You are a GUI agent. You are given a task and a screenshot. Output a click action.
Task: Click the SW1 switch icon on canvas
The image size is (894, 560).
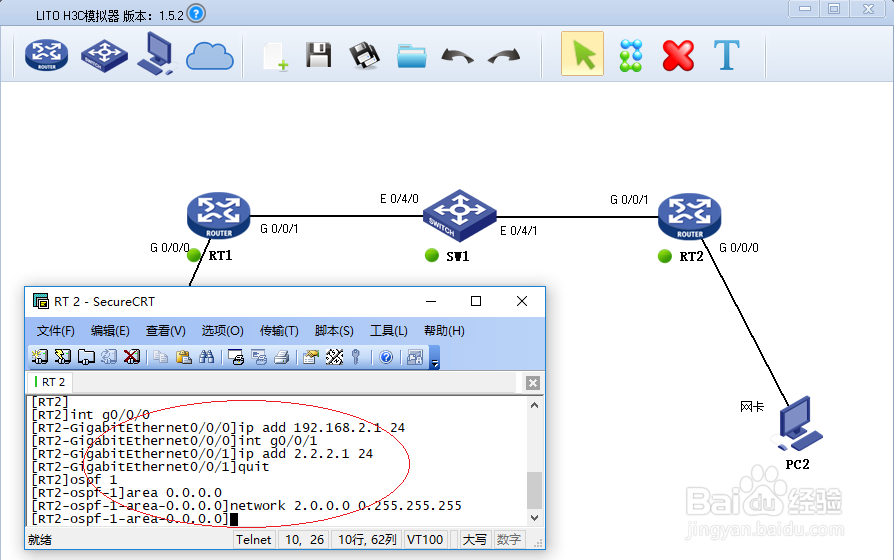pos(460,215)
